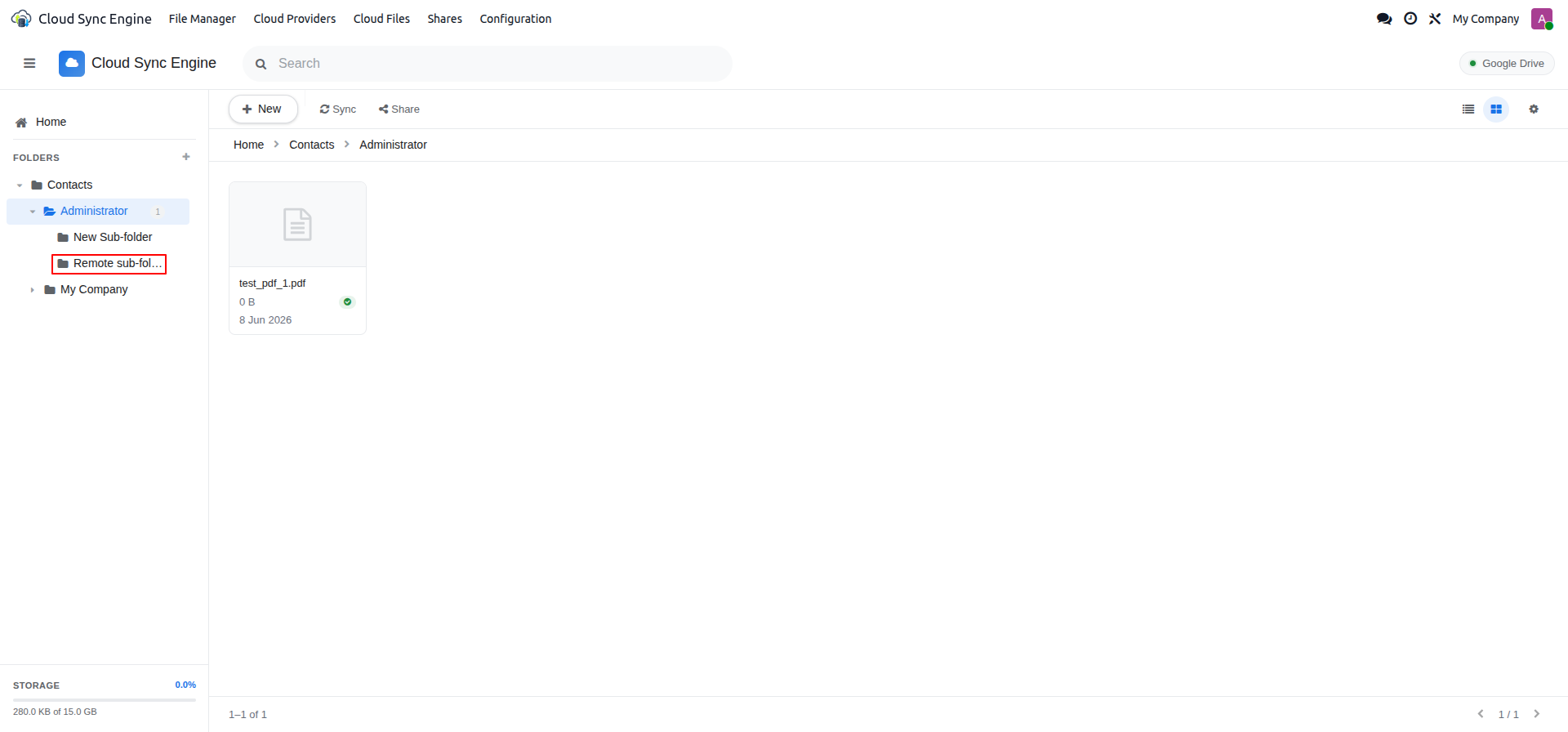
Task: Click Administrator in the breadcrumb
Action: point(393,145)
